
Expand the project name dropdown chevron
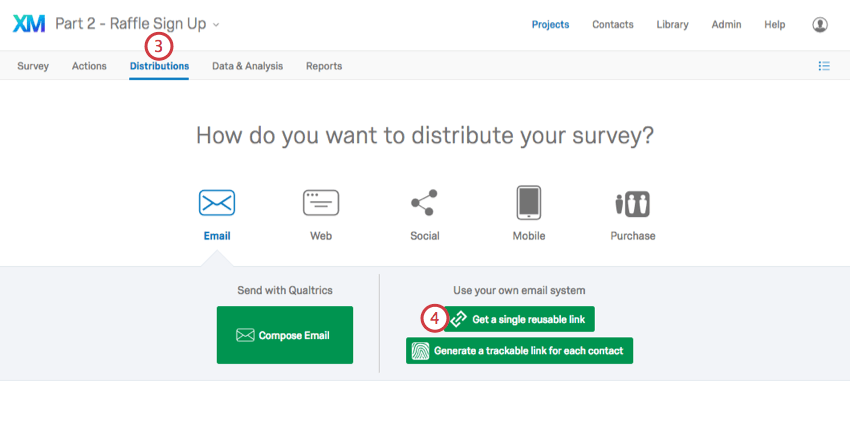(x=216, y=25)
